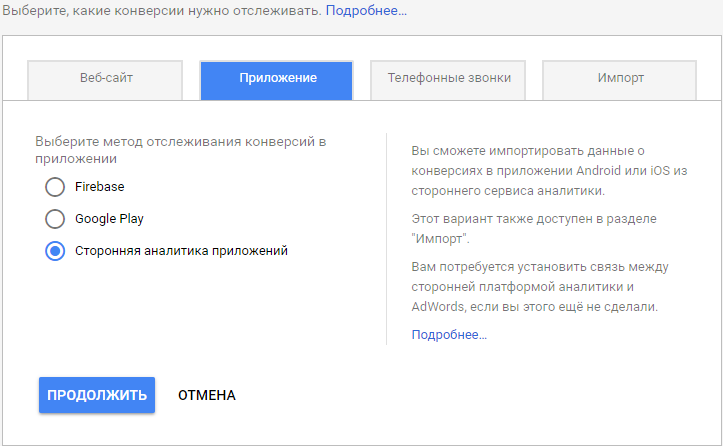Image resolution: width=723 pixels, height=446 pixels.
Task: Open the Подробнее link in the top header line
Action: tap(366, 12)
